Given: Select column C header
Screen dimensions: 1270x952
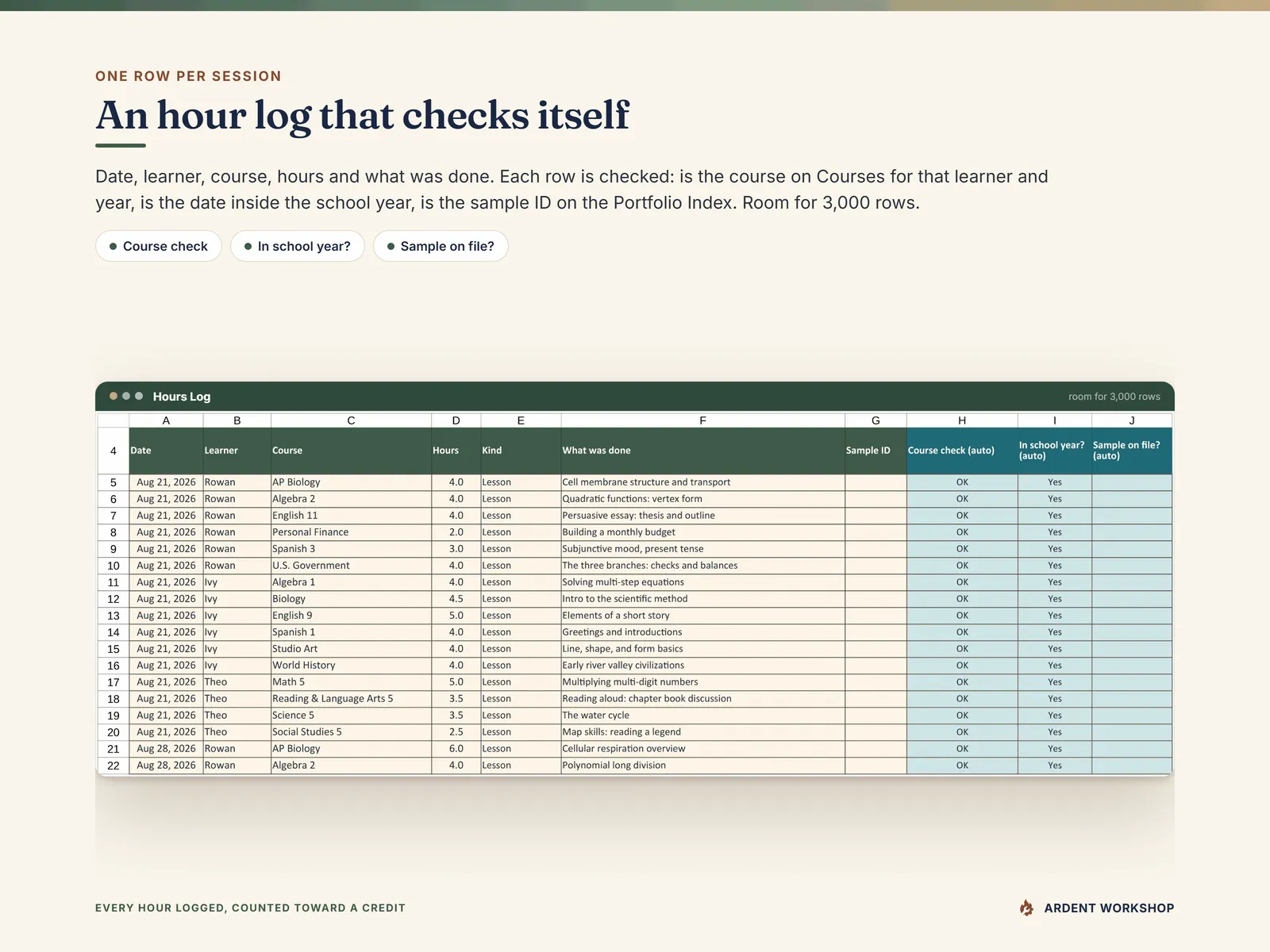Looking at the screenshot, I should [x=351, y=420].
